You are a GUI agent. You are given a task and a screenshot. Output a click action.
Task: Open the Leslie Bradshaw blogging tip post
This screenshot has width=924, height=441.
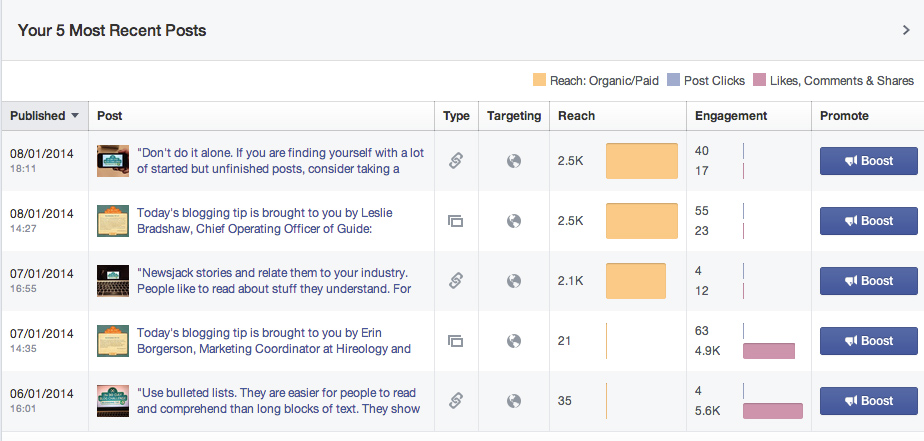pos(265,221)
